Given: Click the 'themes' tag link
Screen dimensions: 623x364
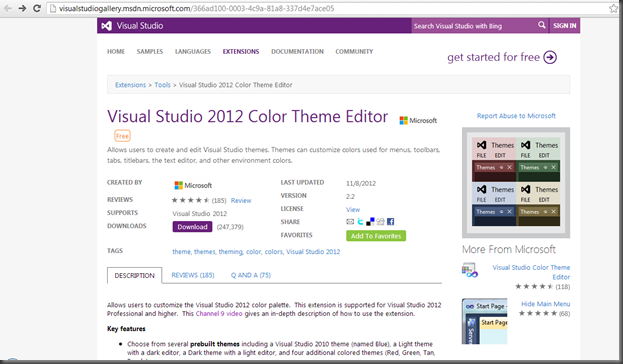Looking at the screenshot, I should (204, 252).
